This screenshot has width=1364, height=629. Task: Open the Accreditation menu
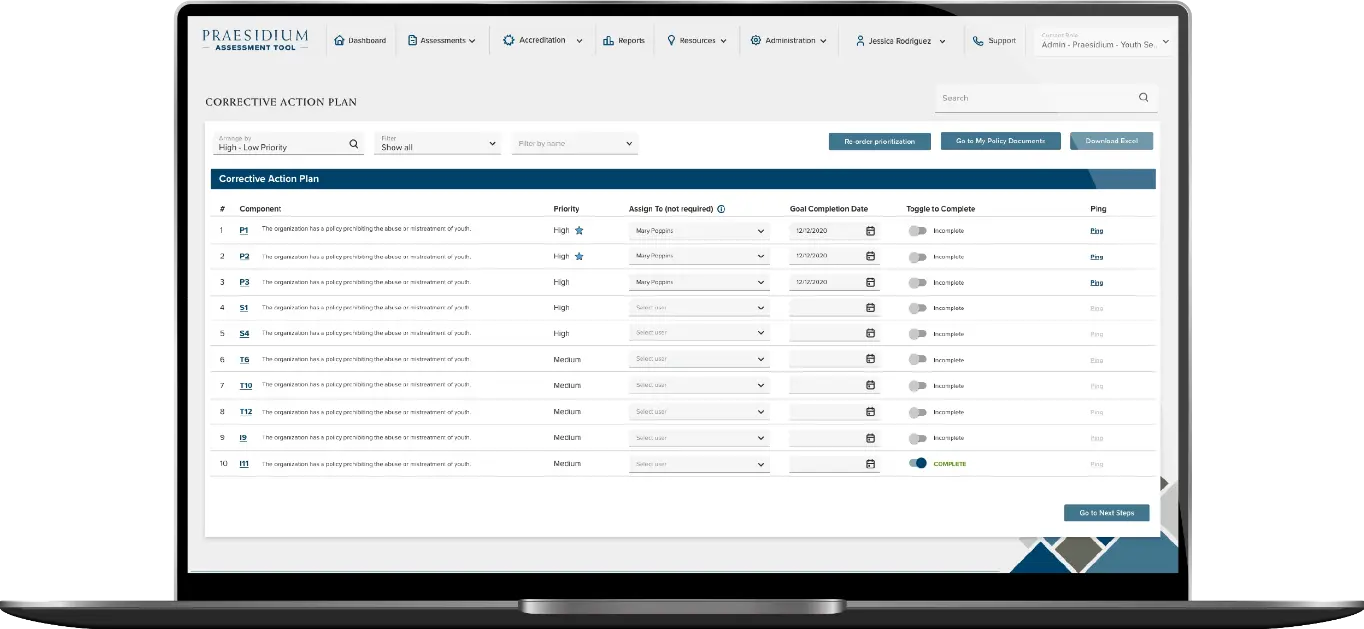click(542, 41)
